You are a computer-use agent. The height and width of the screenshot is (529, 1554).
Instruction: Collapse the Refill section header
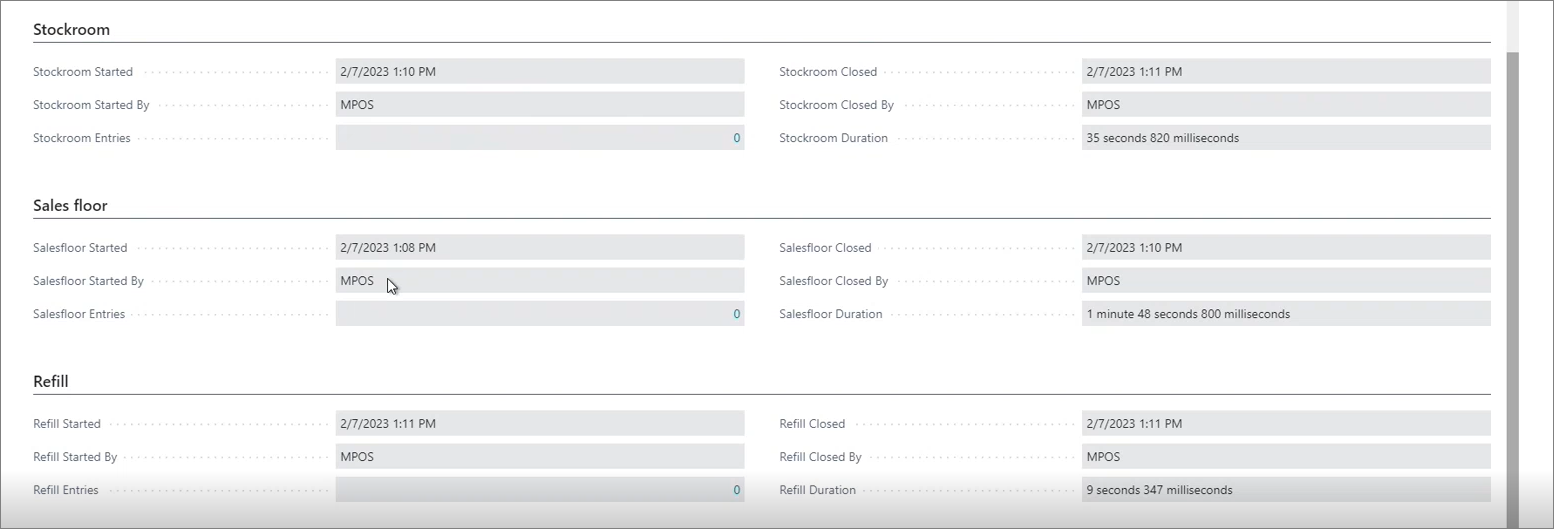(x=50, y=382)
